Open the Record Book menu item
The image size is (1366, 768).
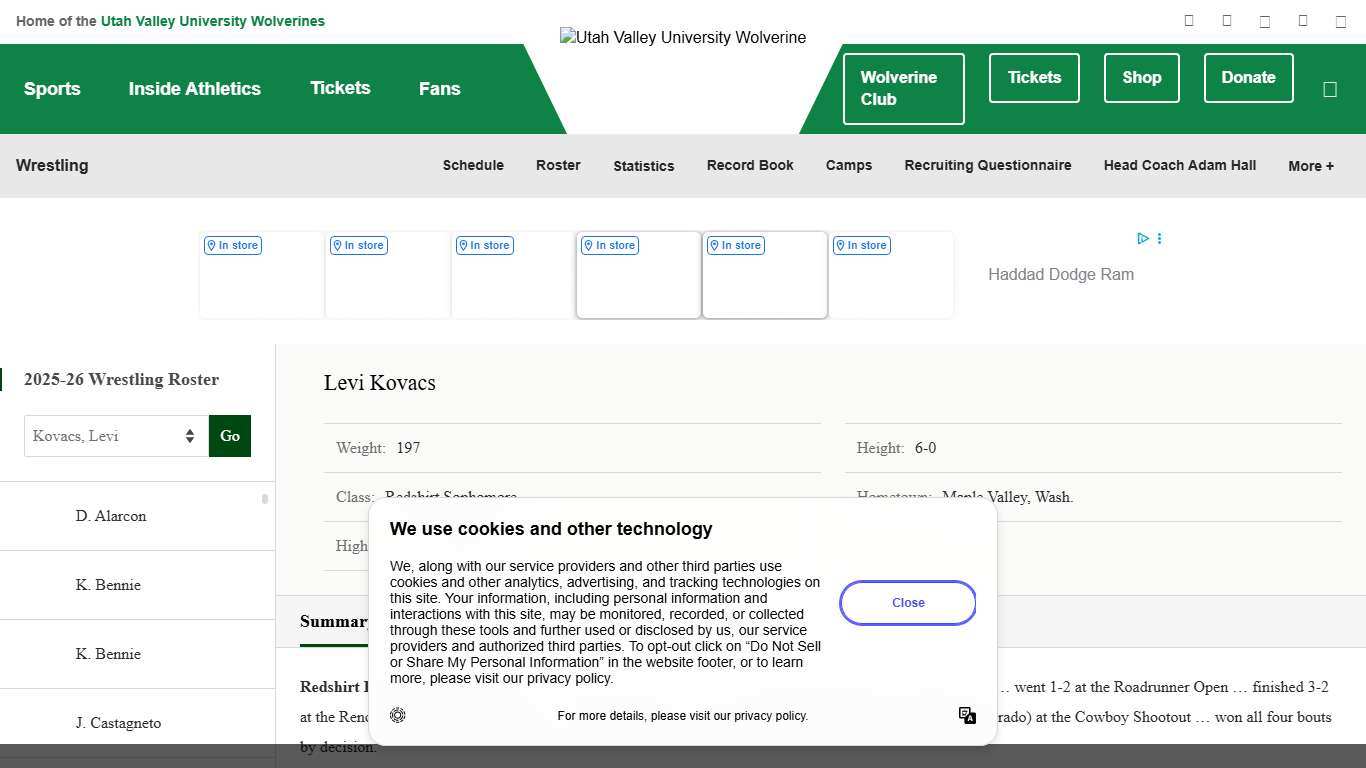pos(750,165)
